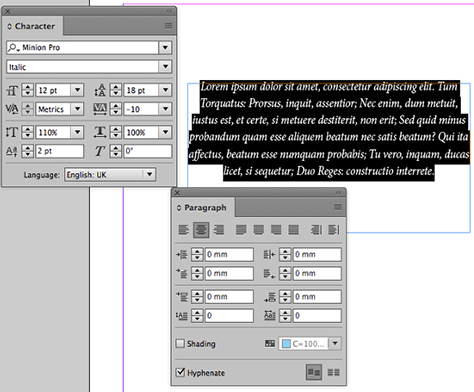Collapse the Paragraph panel with double arrows
This screenshot has width=474, height=392.
point(339,192)
